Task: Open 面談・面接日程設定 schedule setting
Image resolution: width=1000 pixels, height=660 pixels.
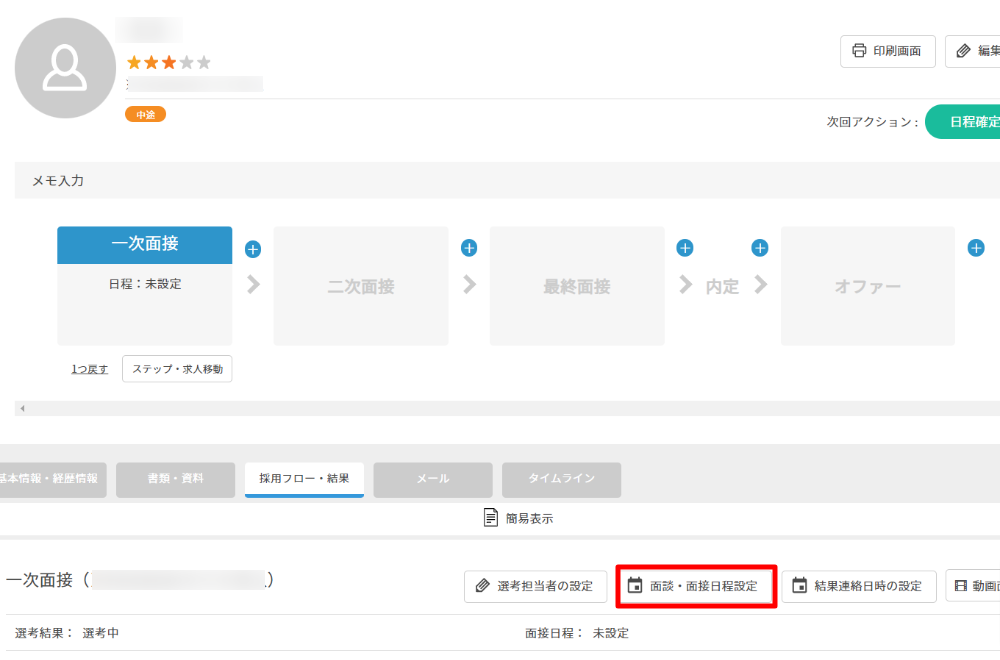Action: click(696, 586)
